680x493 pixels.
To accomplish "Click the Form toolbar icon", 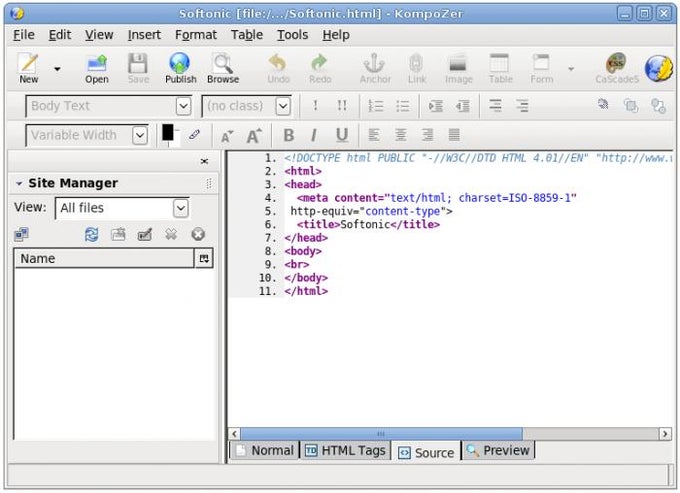I will click(x=541, y=63).
